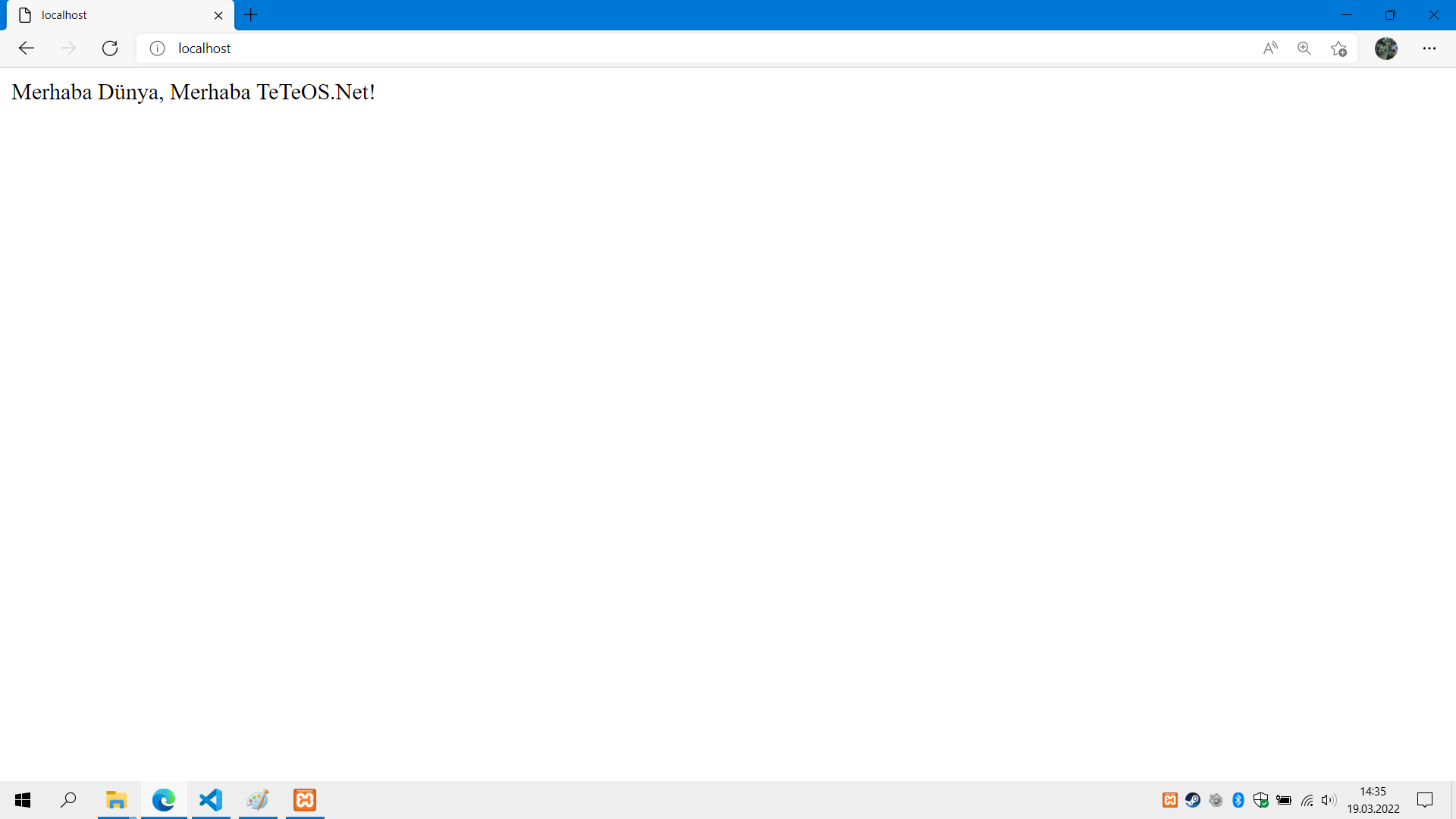Open the notification center

tap(1425, 800)
